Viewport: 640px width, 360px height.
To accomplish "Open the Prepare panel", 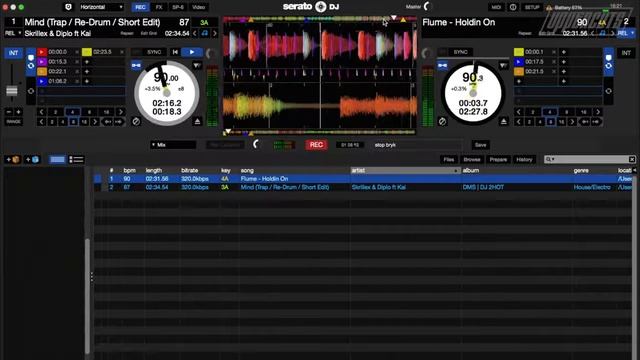I will pyautogui.click(x=498, y=159).
